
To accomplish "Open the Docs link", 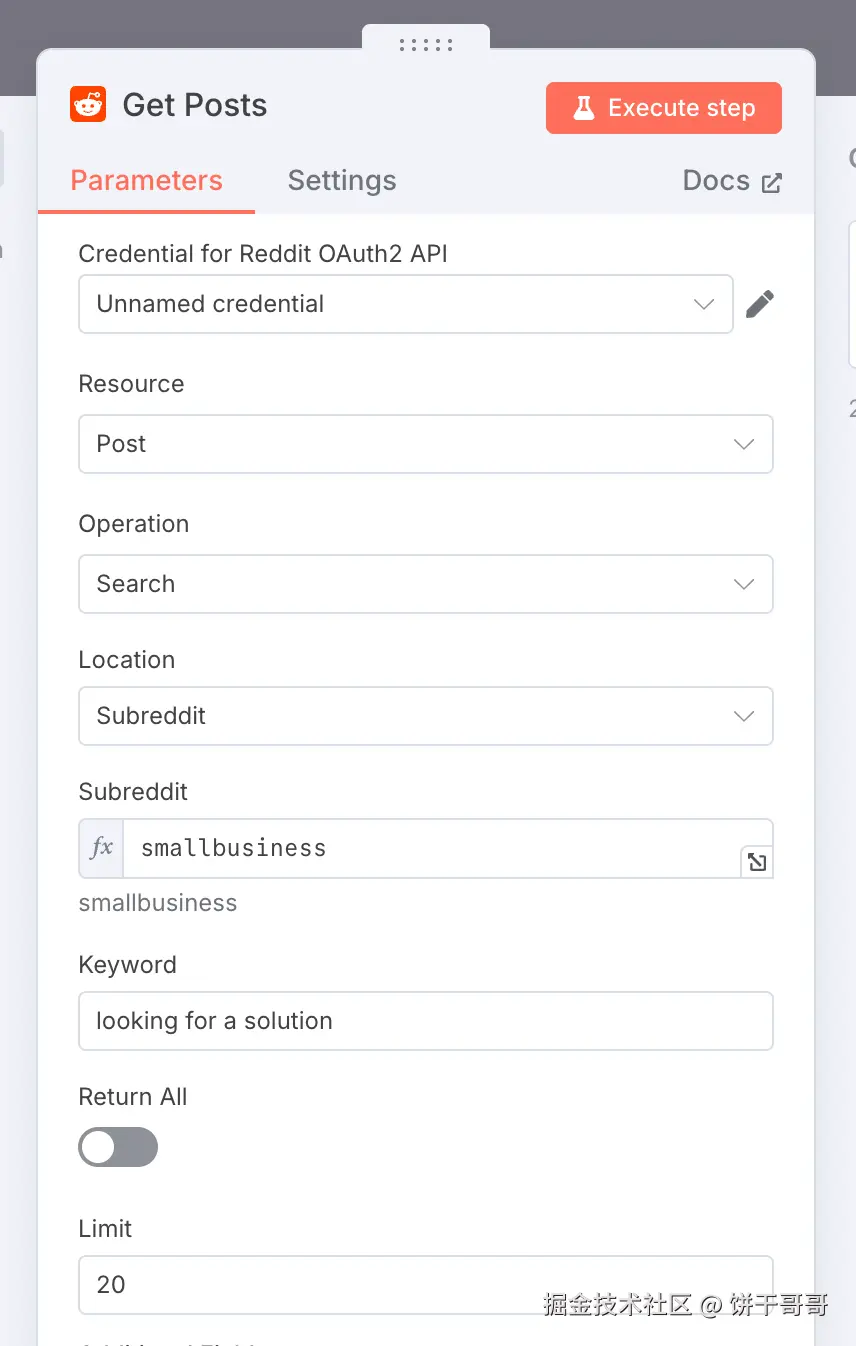I will [716, 181].
